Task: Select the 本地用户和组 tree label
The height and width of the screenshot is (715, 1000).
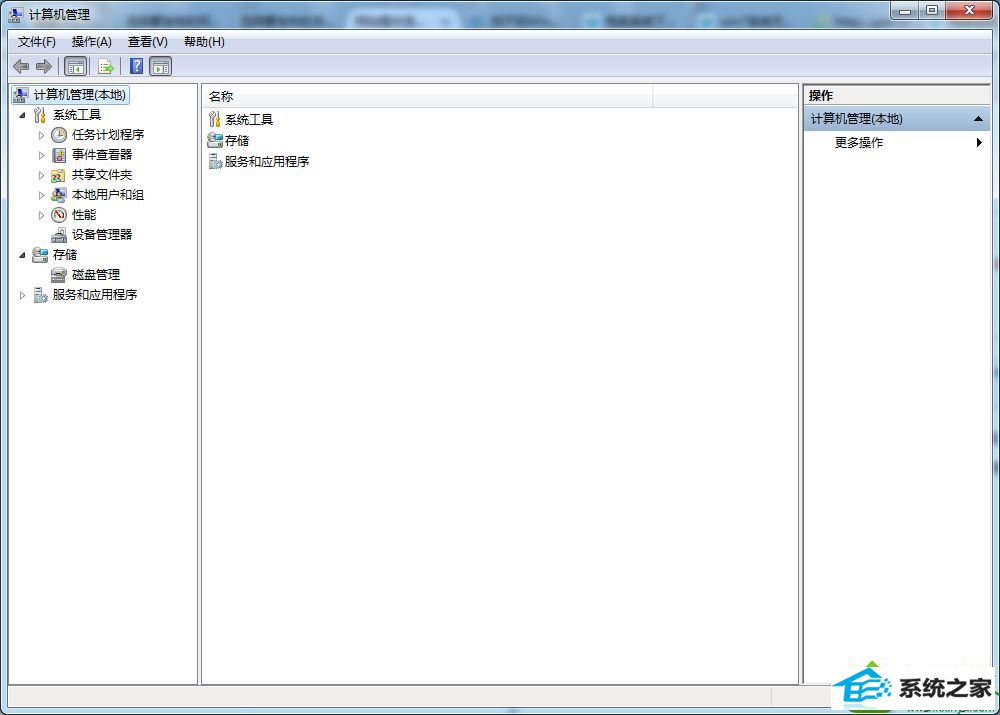Action: coord(108,195)
